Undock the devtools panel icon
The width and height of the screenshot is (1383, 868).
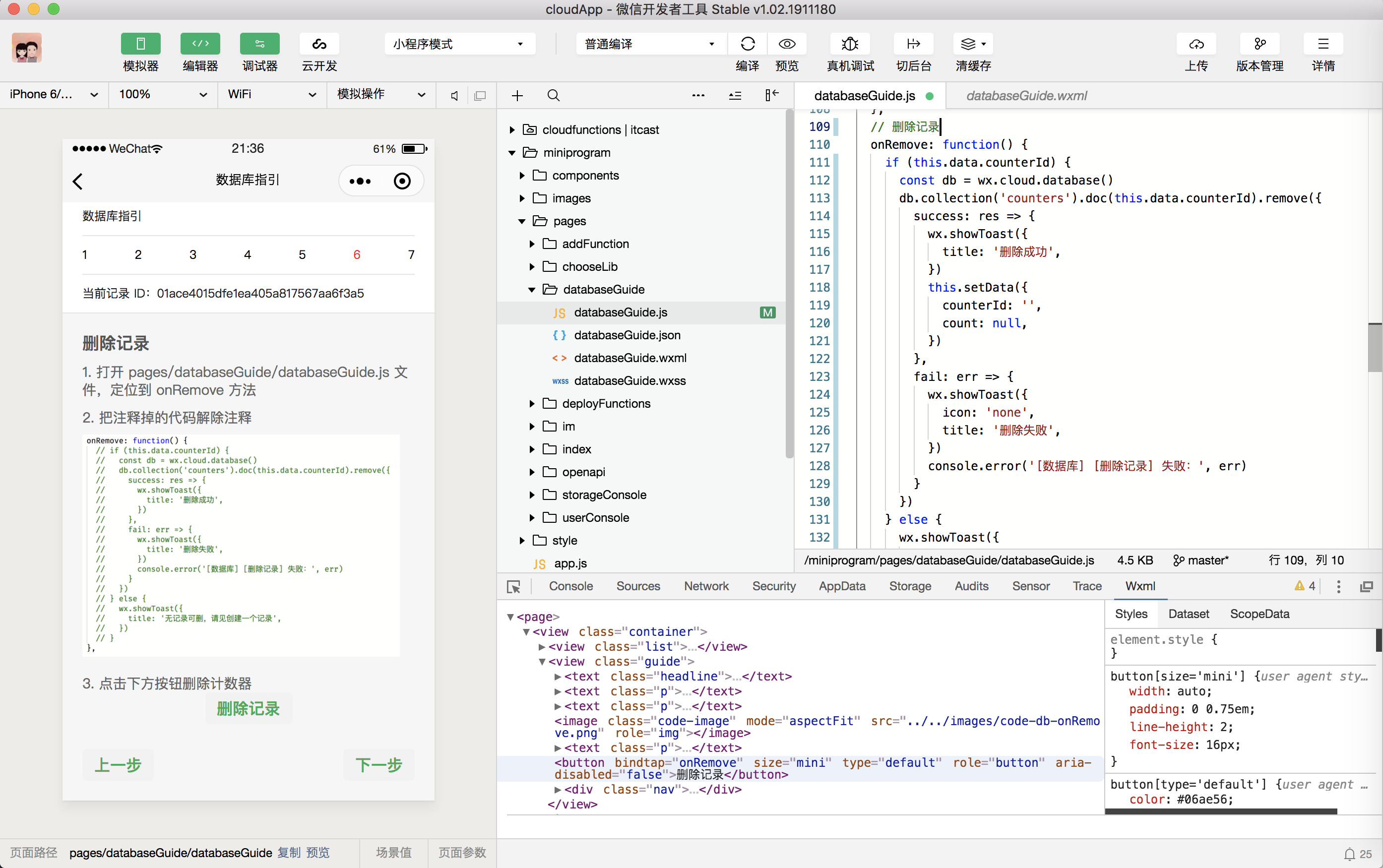point(1366,586)
